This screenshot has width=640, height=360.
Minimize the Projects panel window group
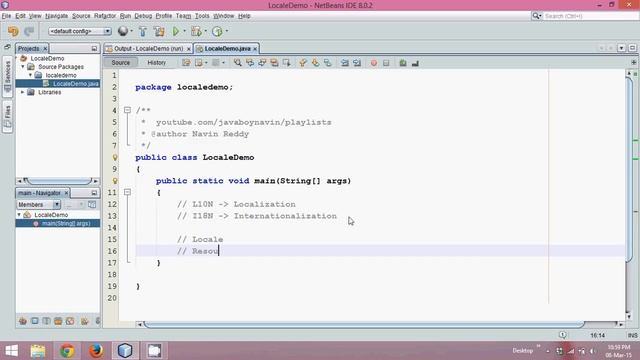(94, 48)
